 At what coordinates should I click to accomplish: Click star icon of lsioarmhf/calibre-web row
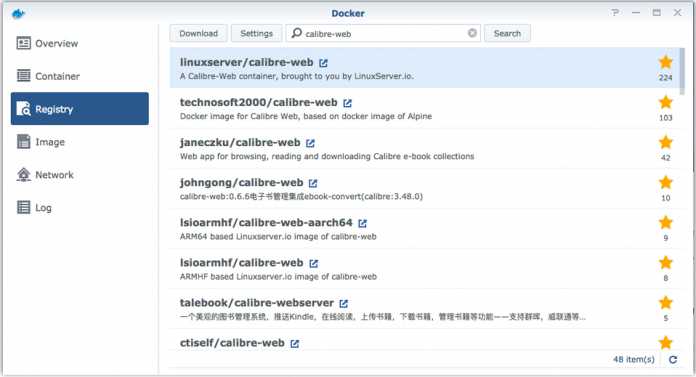click(665, 262)
